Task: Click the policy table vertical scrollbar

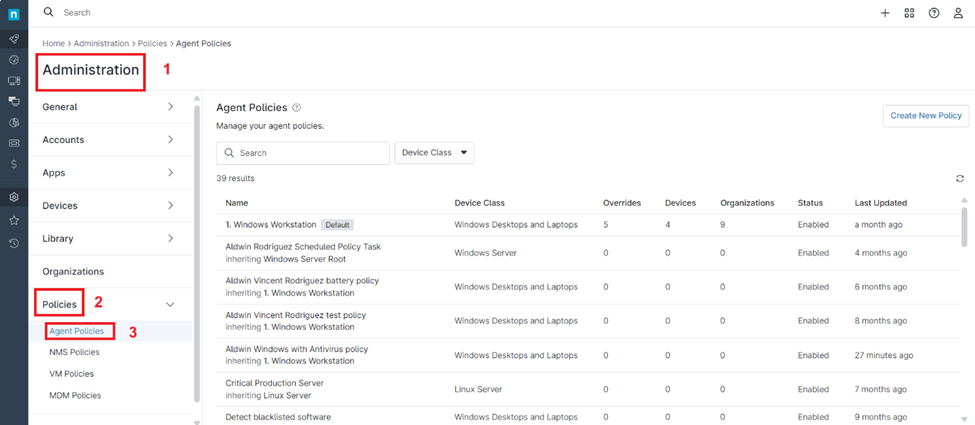Action: pyautogui.click(x=964, y=227)
